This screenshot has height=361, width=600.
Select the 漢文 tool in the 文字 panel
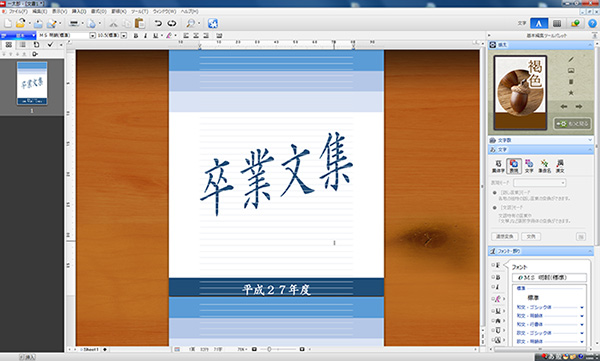coord(560,166)
